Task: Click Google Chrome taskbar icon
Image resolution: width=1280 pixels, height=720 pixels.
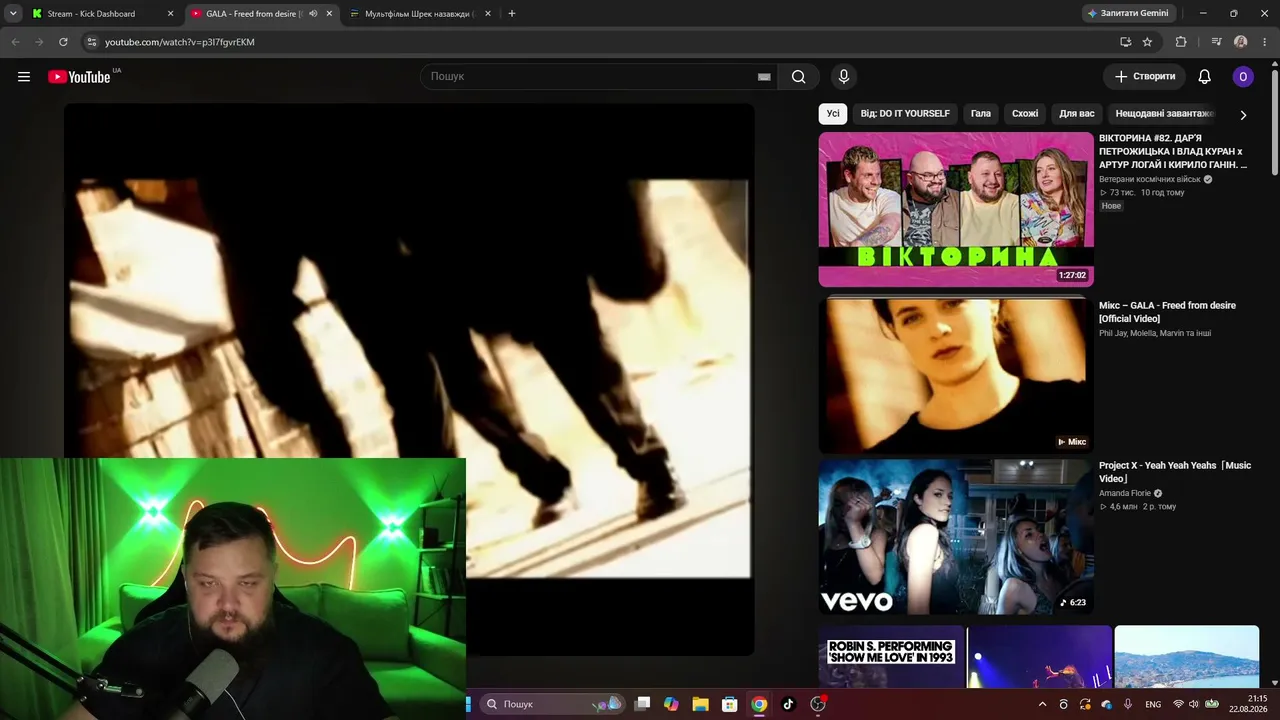Action: point(759,704)
